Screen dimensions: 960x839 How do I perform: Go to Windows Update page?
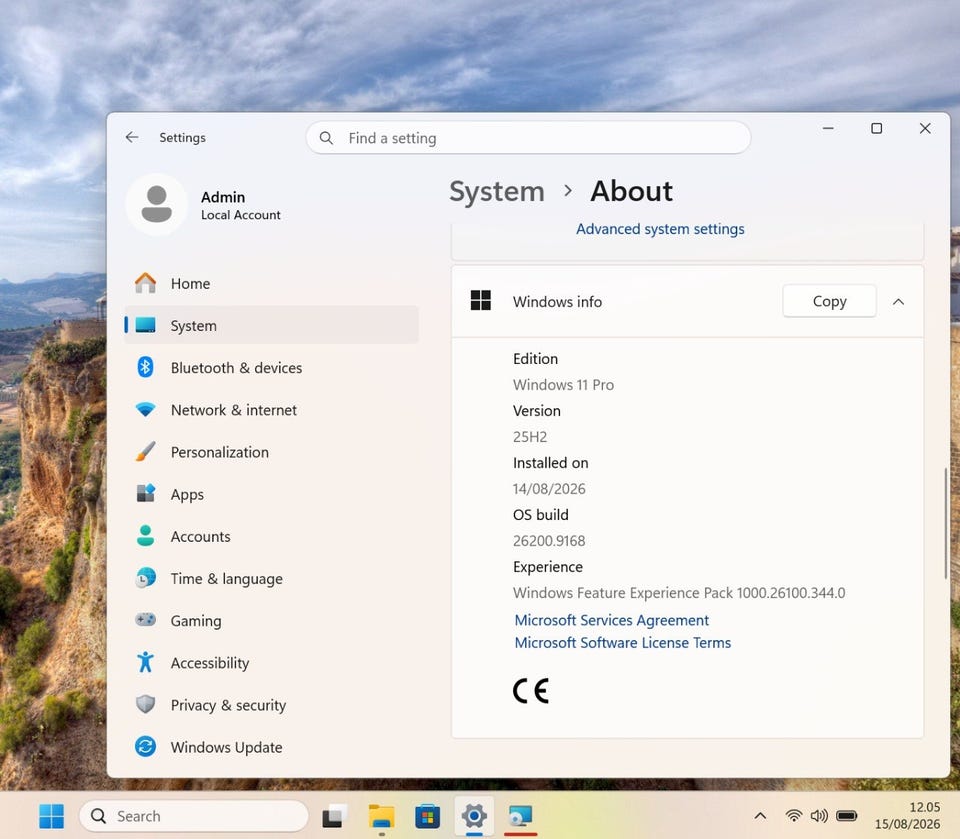271,747
